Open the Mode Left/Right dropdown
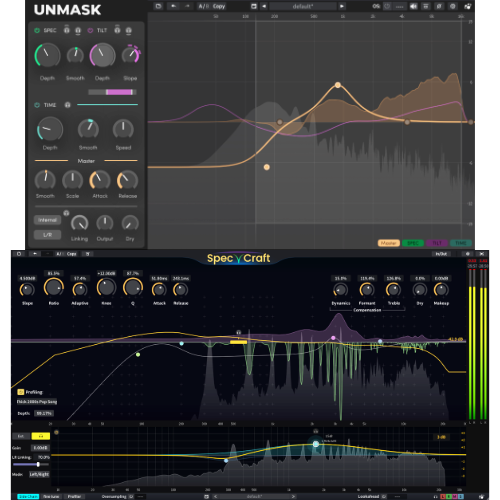The width and height of the screenshot is (500, 500). [39, 474]
